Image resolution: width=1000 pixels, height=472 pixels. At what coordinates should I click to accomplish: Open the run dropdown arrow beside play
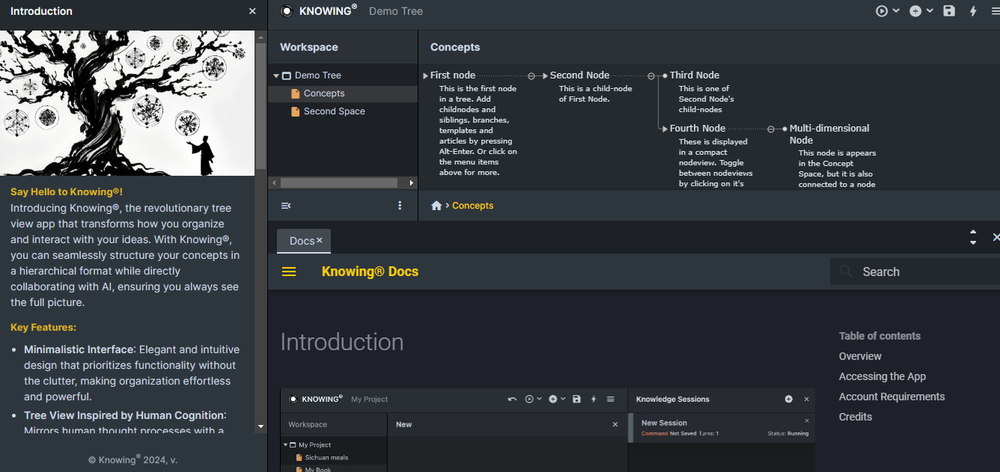click(896, 11)
